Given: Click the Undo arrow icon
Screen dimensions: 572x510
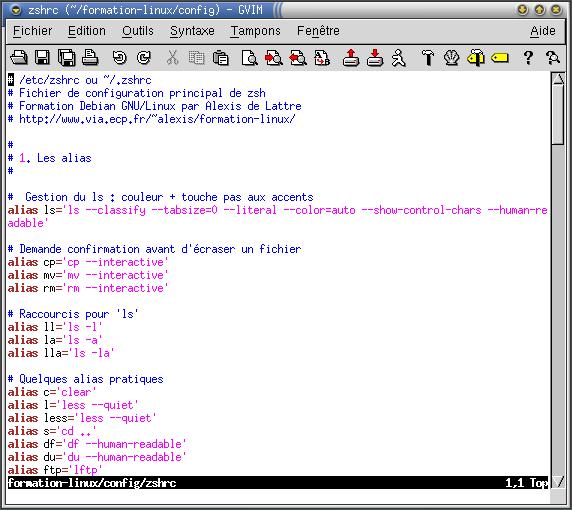Looking at the screenshot, I should tap(120, 58).
